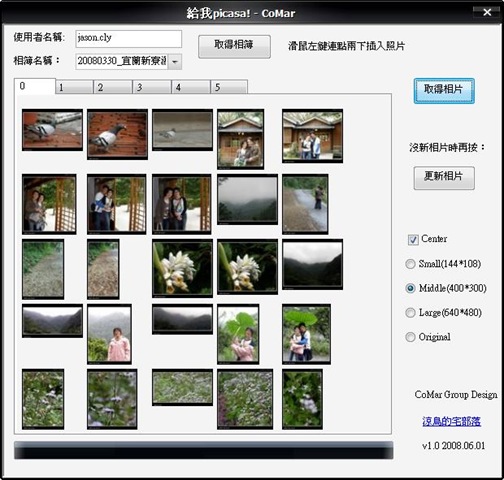
Task: Switch to tab 5
Action: point(229,87)
